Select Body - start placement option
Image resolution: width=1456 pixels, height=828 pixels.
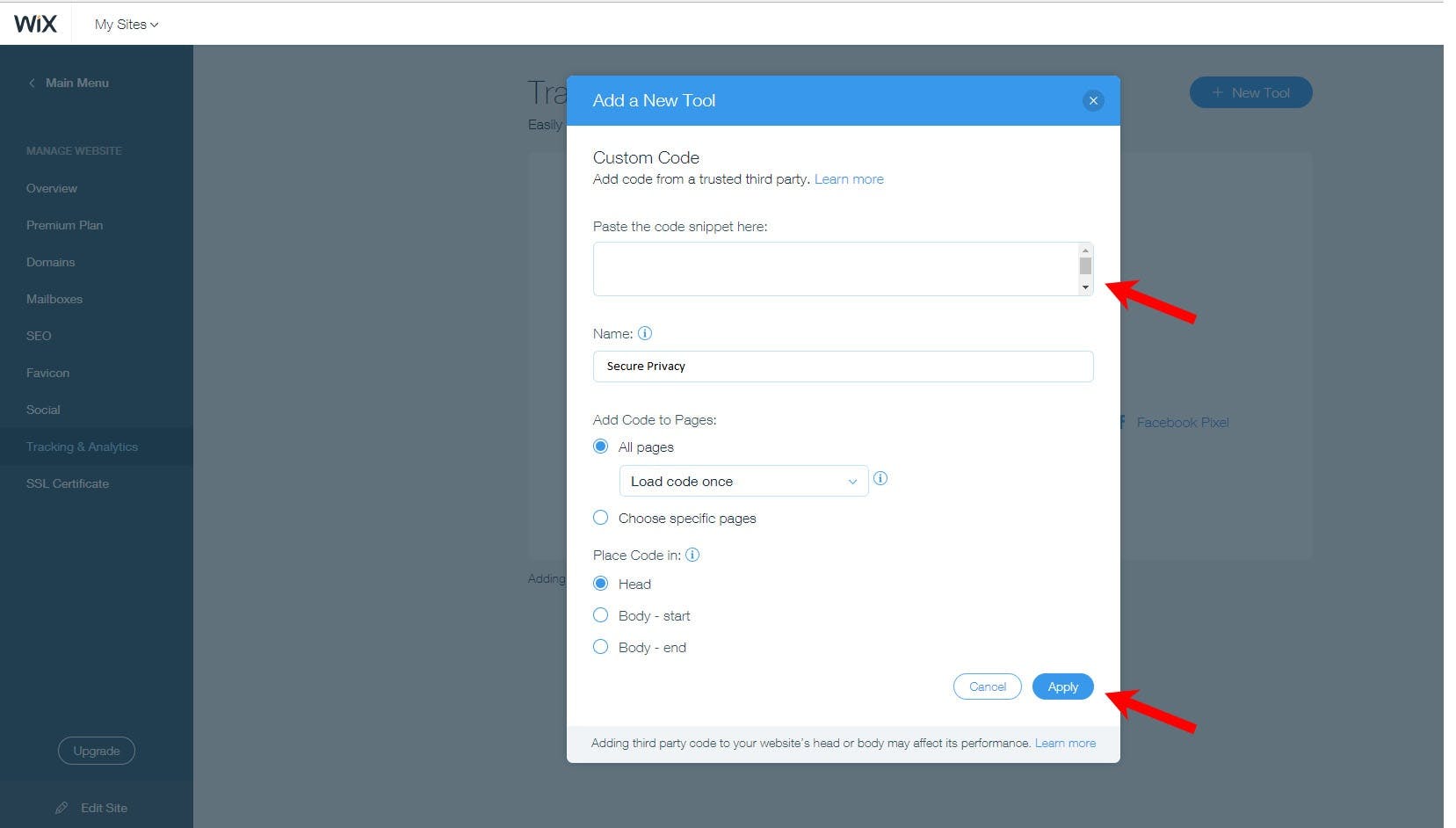(x=601, y=615)
